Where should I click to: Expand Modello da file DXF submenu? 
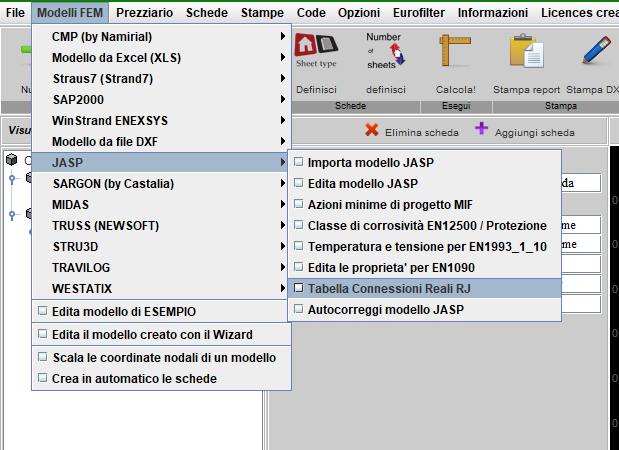point(161,141)
